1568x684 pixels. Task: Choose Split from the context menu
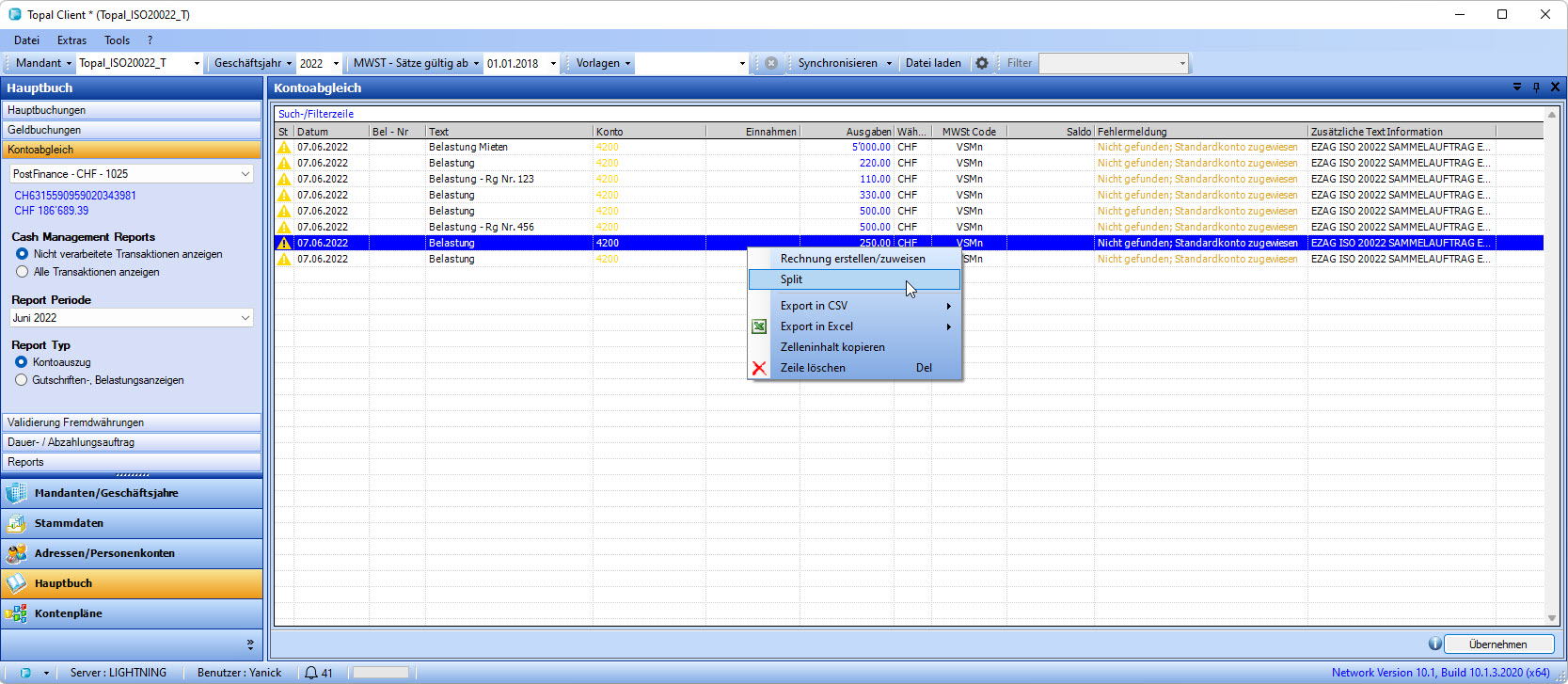pos(791,279)
